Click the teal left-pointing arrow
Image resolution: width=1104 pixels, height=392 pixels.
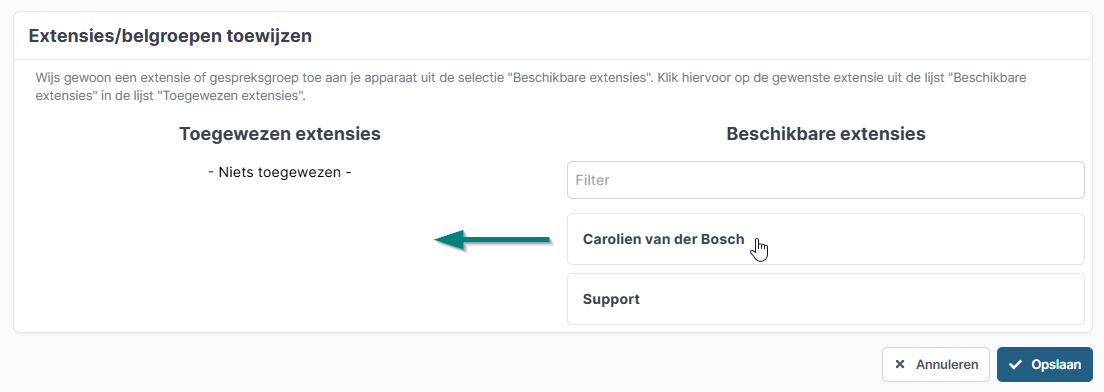point(492,240)
